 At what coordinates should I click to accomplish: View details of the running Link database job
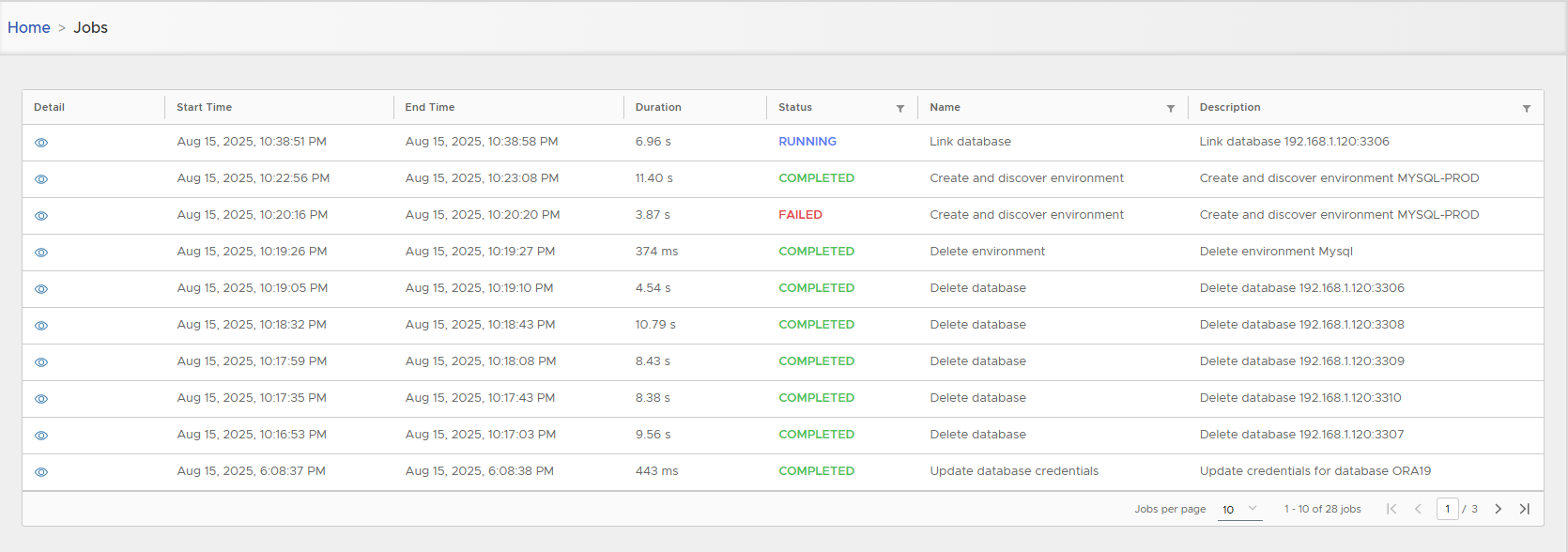(41, 143)
